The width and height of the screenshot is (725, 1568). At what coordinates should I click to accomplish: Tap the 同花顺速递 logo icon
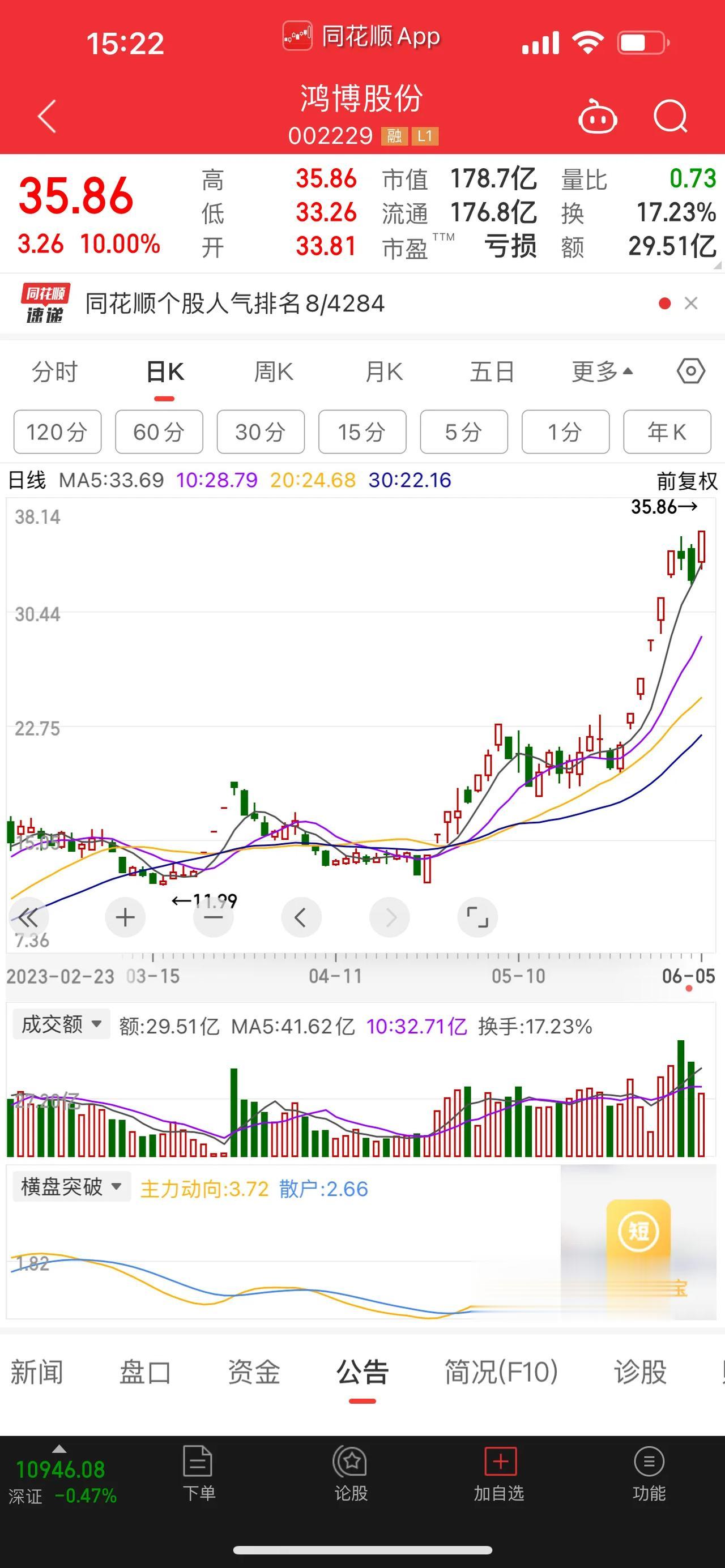tap(45, 303)
